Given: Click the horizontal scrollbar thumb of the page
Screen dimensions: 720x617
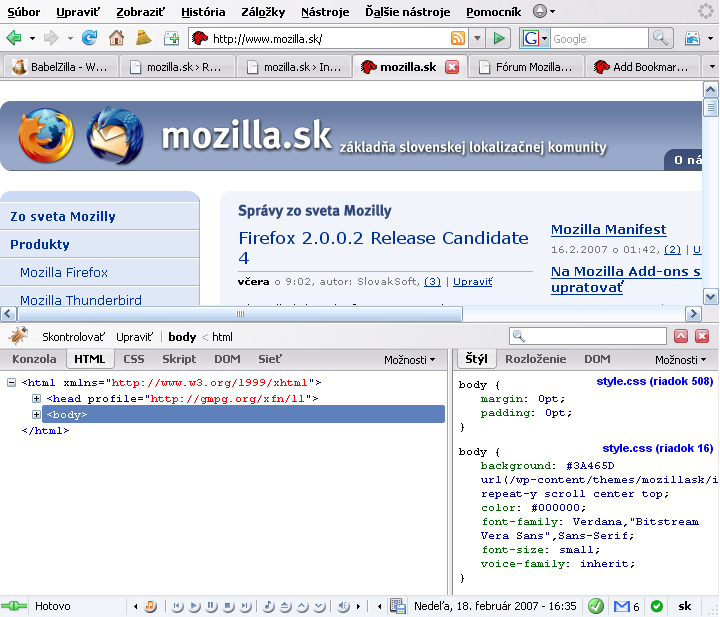Looking at the screenshot, I should [x=239, y=314].
